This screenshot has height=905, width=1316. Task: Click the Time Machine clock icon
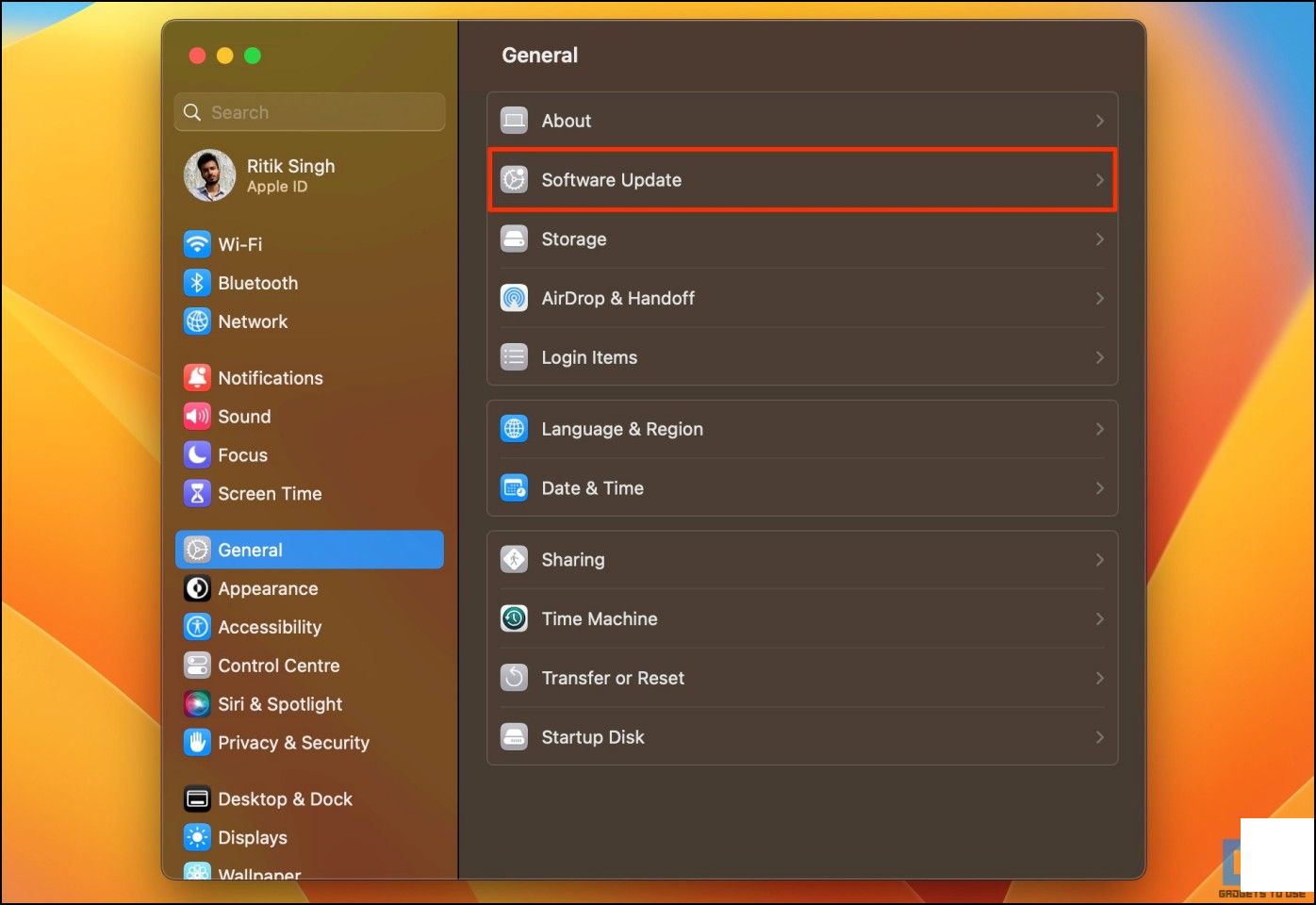point(514,619)
